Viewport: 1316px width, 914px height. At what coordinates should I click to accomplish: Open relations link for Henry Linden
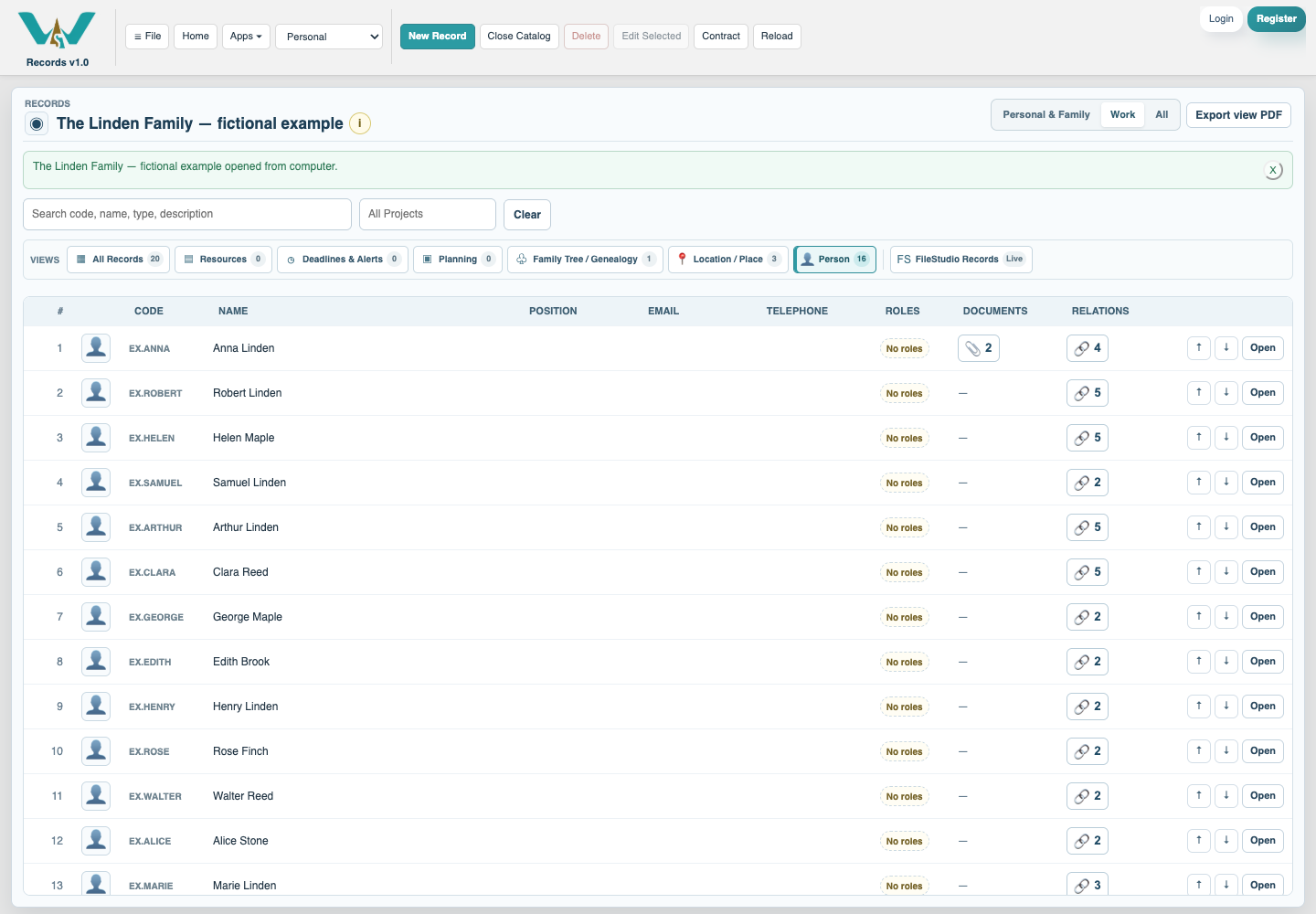[x=1087, y=707]
